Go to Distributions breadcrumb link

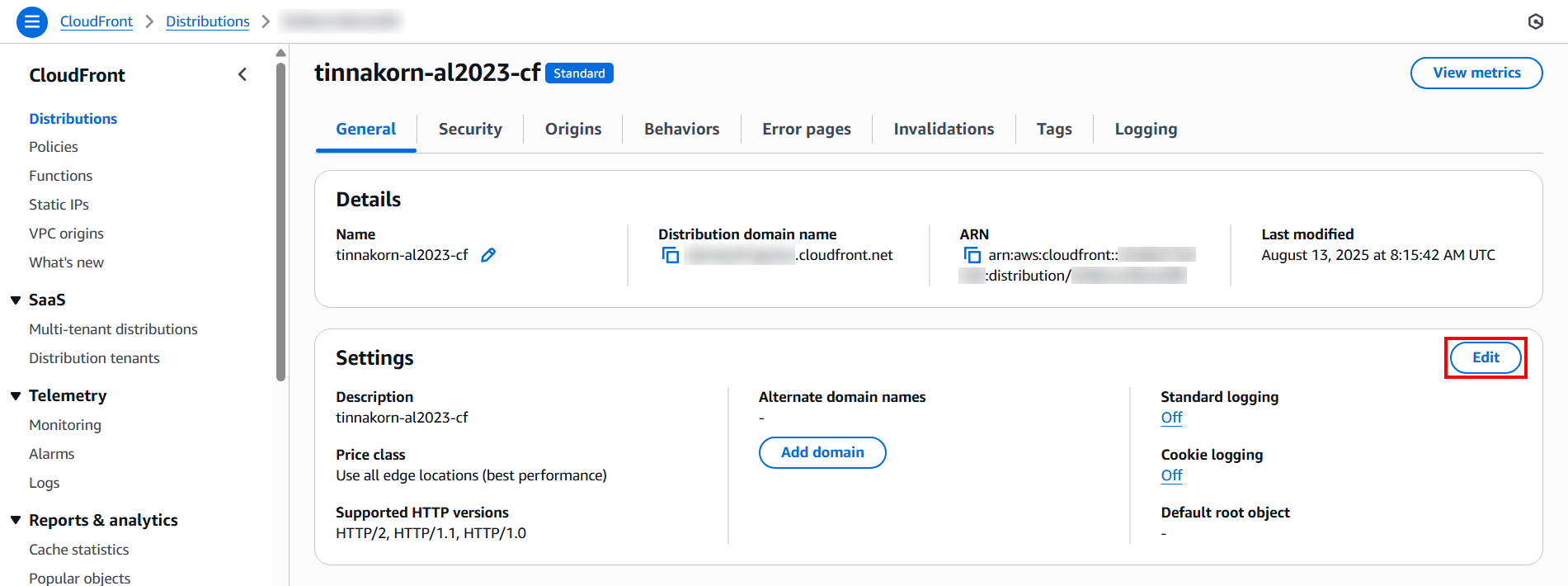coord(208,21)
